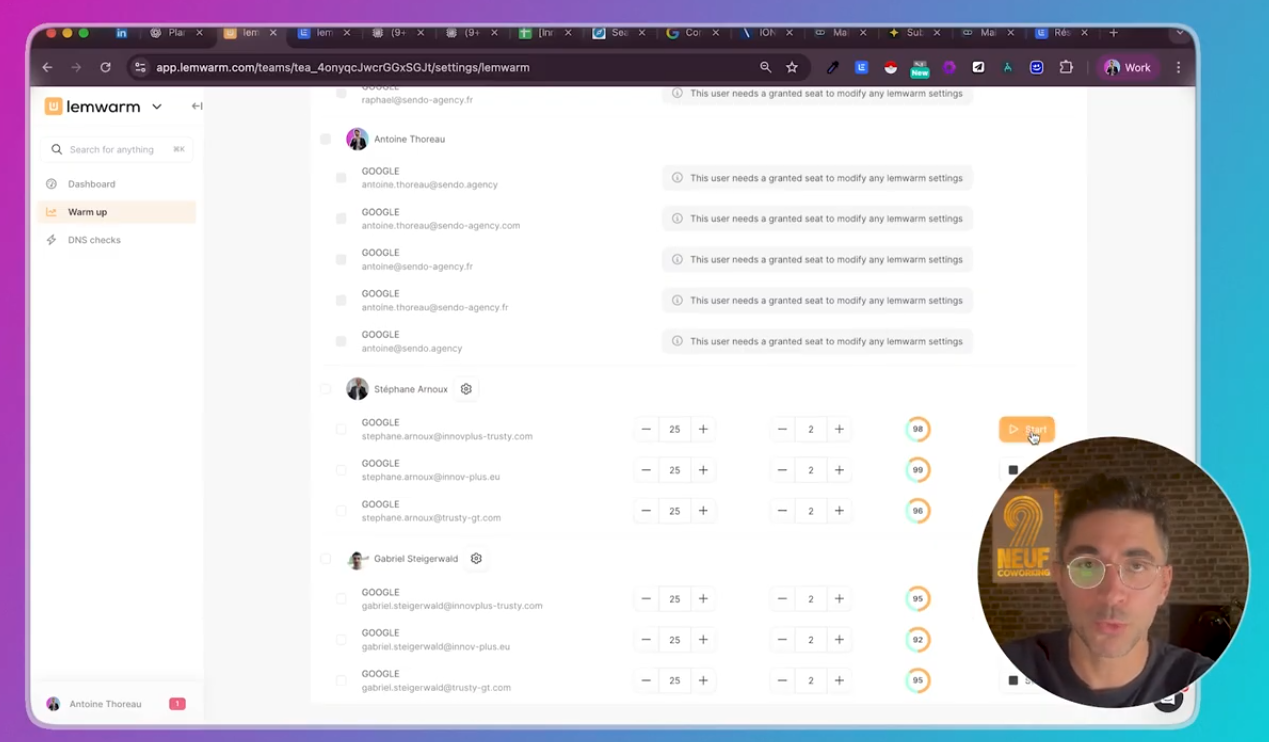Open Warm up in the sidebar

click(117, 212)
